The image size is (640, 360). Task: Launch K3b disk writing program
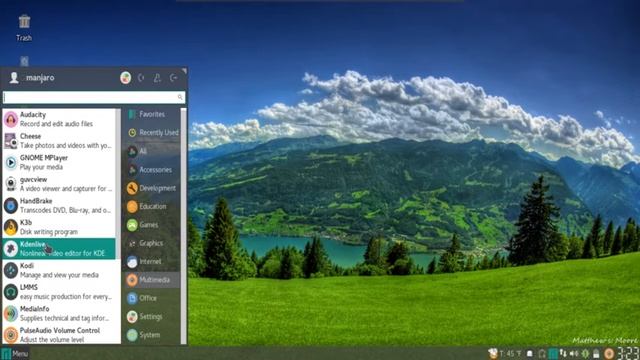tap(59, 227)
